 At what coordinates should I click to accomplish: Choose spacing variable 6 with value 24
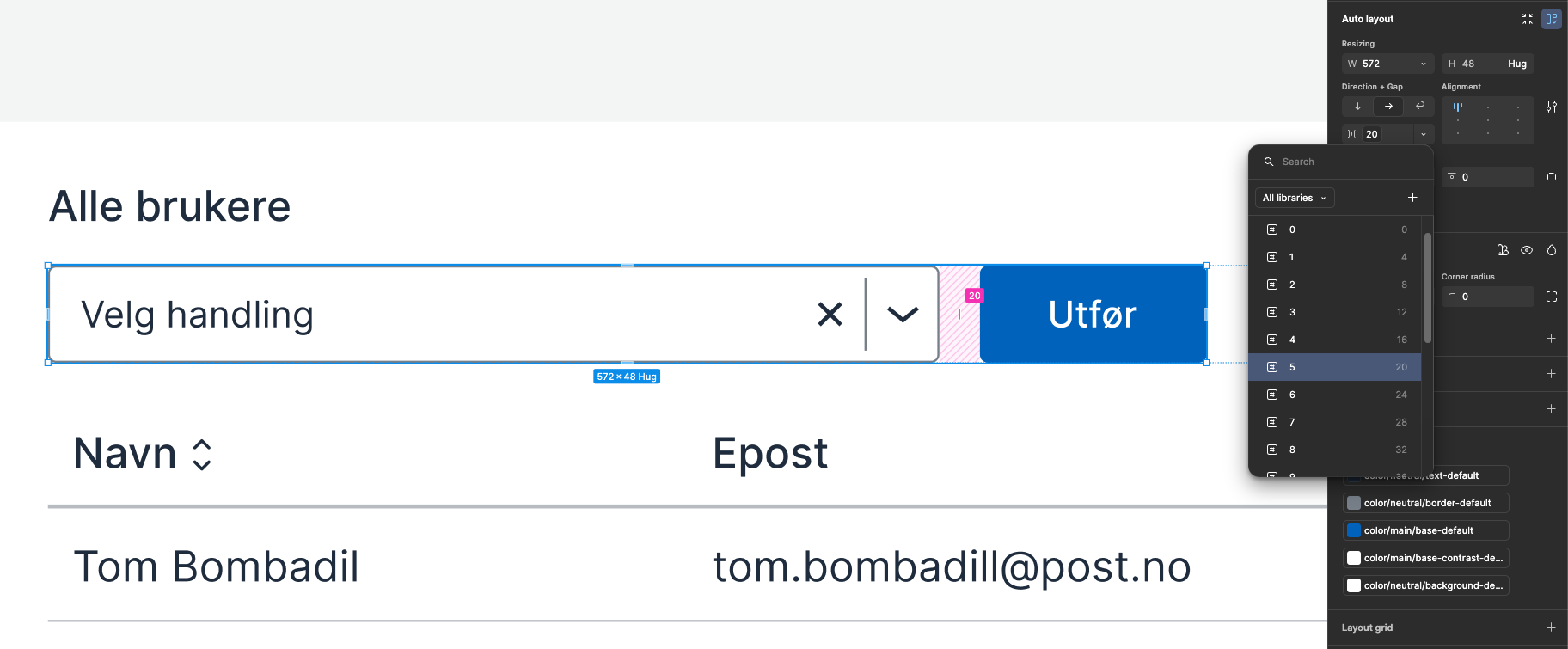1335,395
